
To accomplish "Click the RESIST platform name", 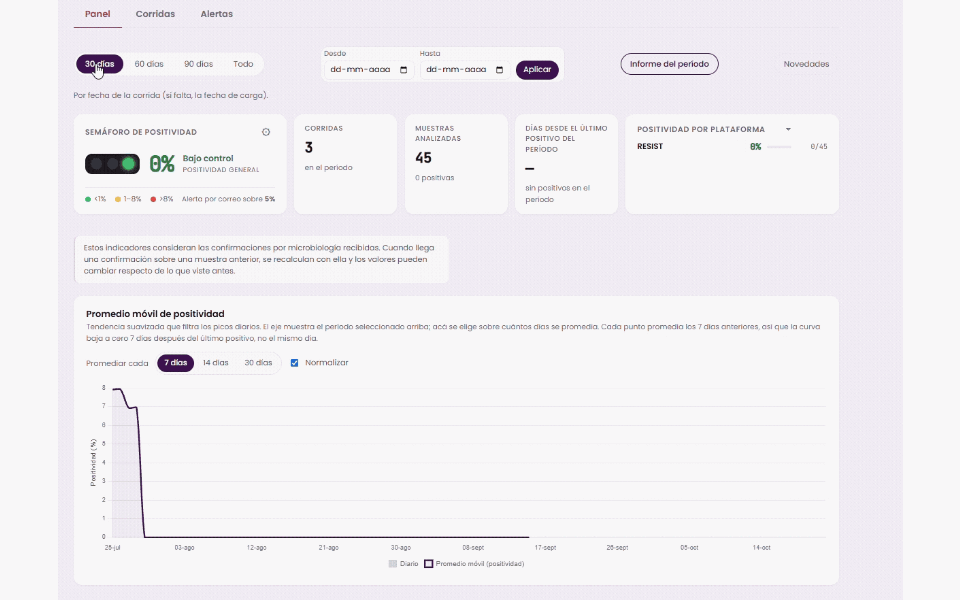I will (x=650, y=146).
